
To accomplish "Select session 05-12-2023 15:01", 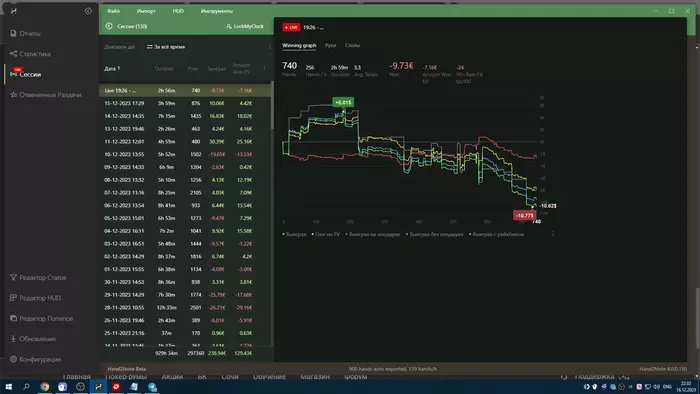I will 185,218.
